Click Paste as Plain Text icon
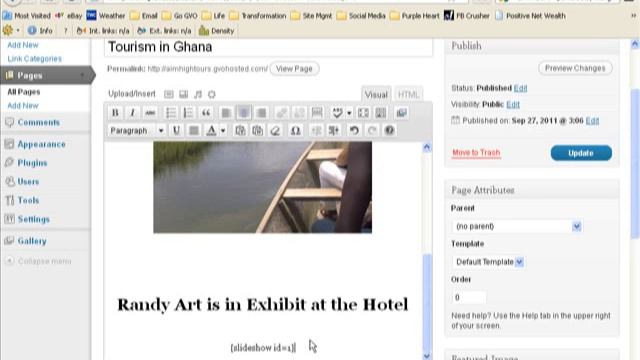Image resolution: width=640 pixels, height=360 pixels. [240, 131]
